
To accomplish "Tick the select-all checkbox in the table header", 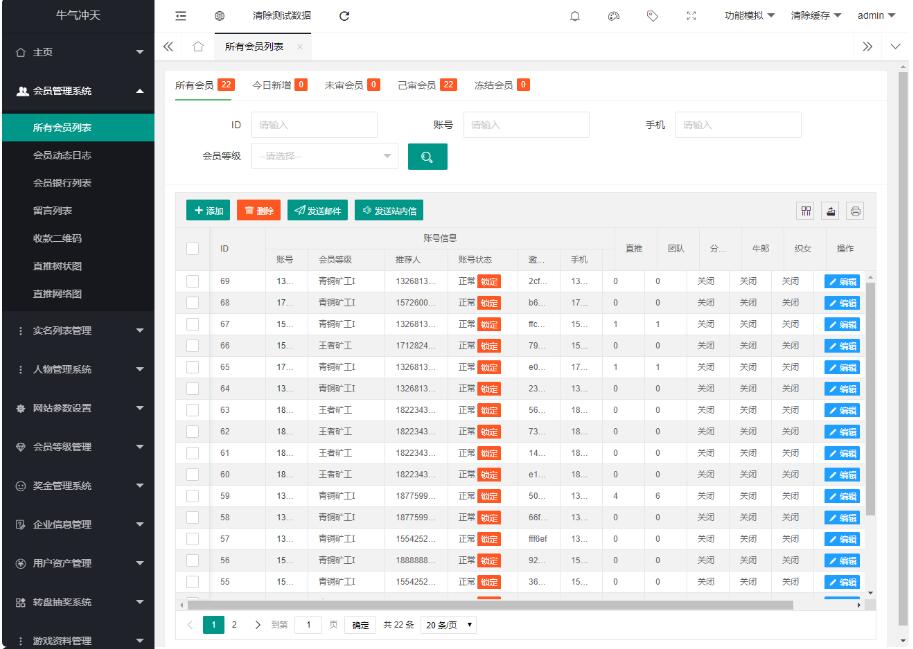I will coord(194,247).
